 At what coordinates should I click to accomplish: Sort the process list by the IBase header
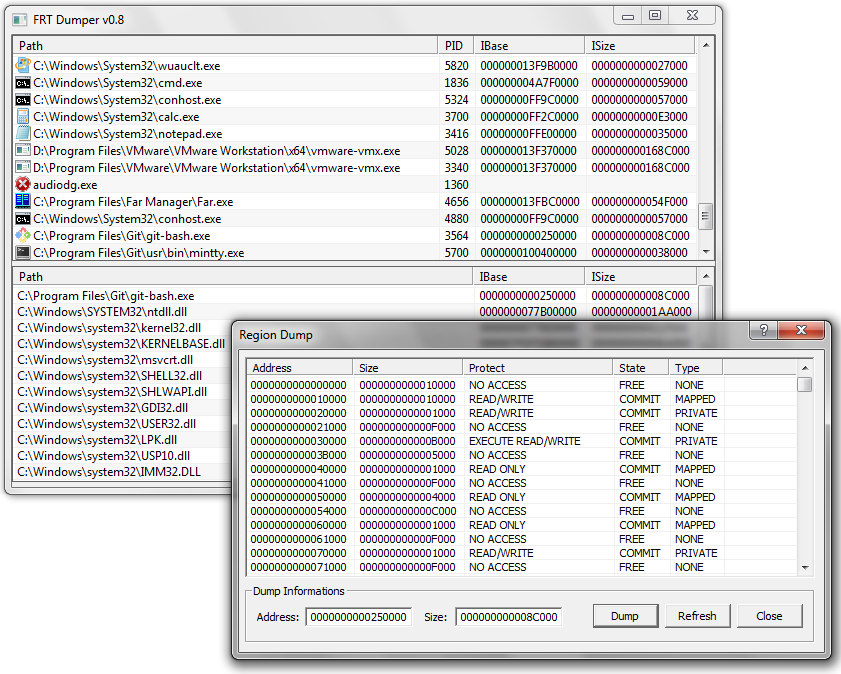529,46
